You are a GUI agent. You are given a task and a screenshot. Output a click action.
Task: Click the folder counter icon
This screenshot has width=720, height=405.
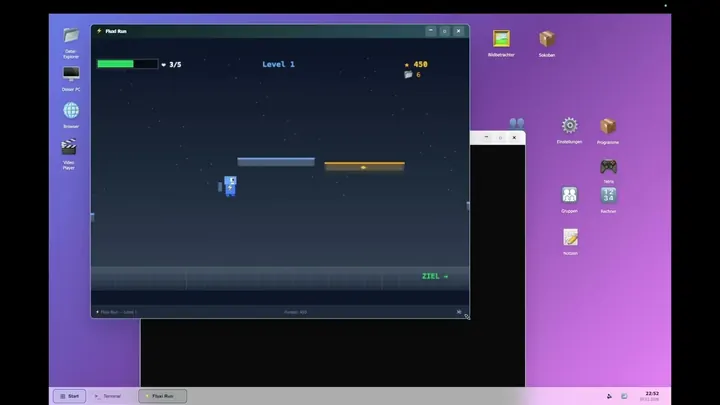click(x=408, y=74)
